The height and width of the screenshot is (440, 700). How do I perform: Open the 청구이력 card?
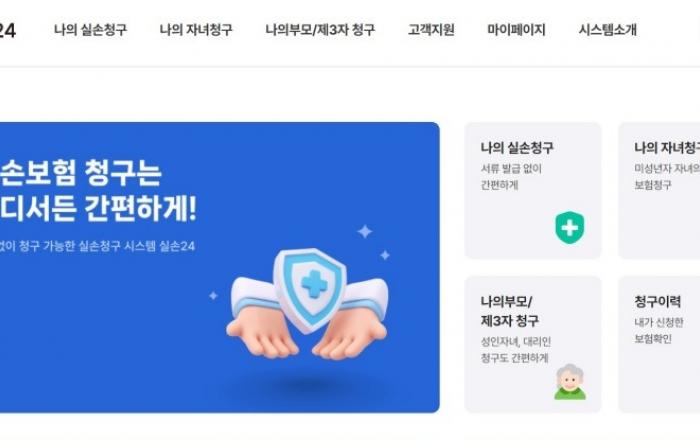coord(659,344)
